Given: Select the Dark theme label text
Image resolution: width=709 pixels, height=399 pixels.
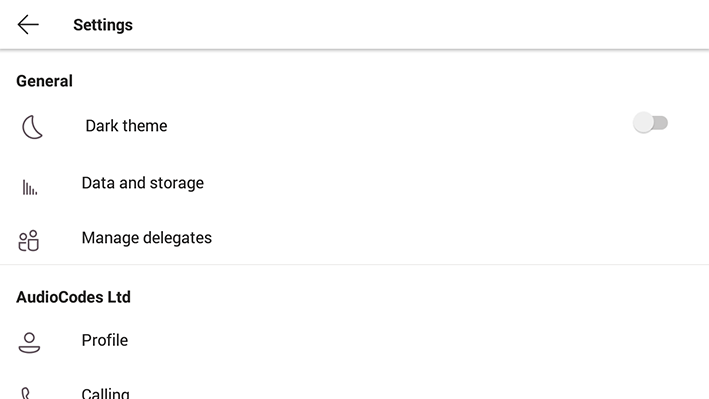Looking at the screenshot, I should [x=126, y=126].
